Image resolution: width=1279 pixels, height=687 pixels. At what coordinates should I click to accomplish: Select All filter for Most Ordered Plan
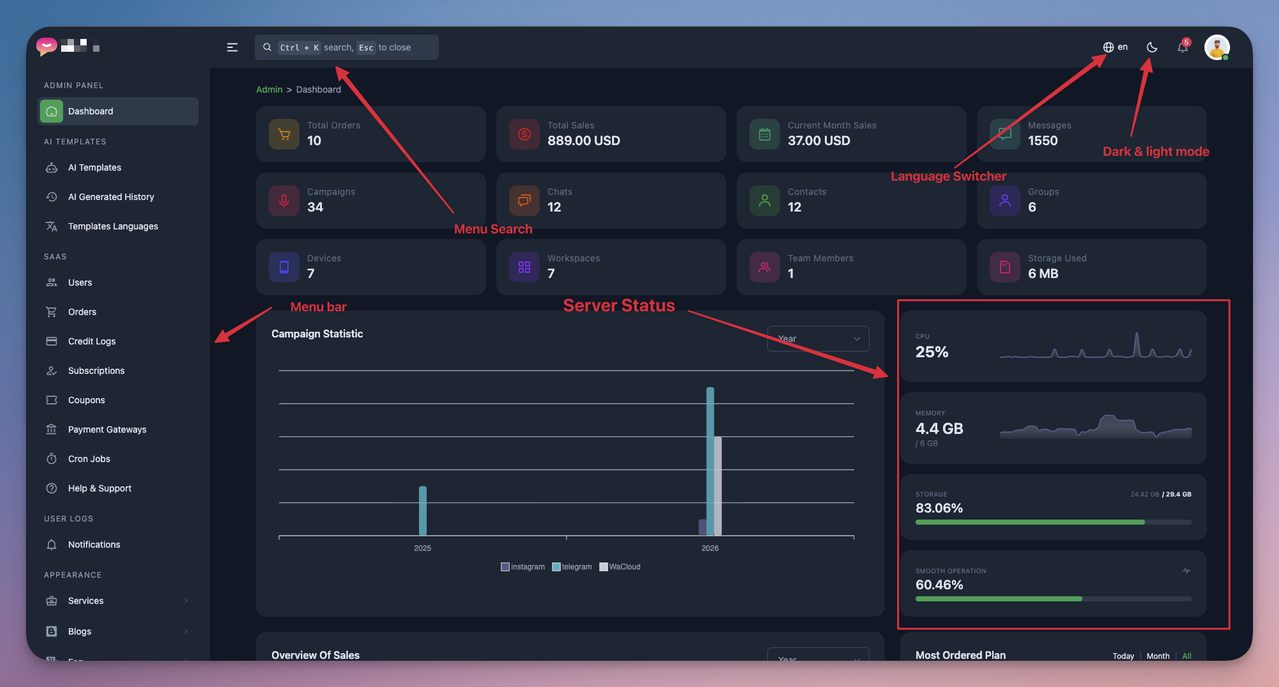1187,656
